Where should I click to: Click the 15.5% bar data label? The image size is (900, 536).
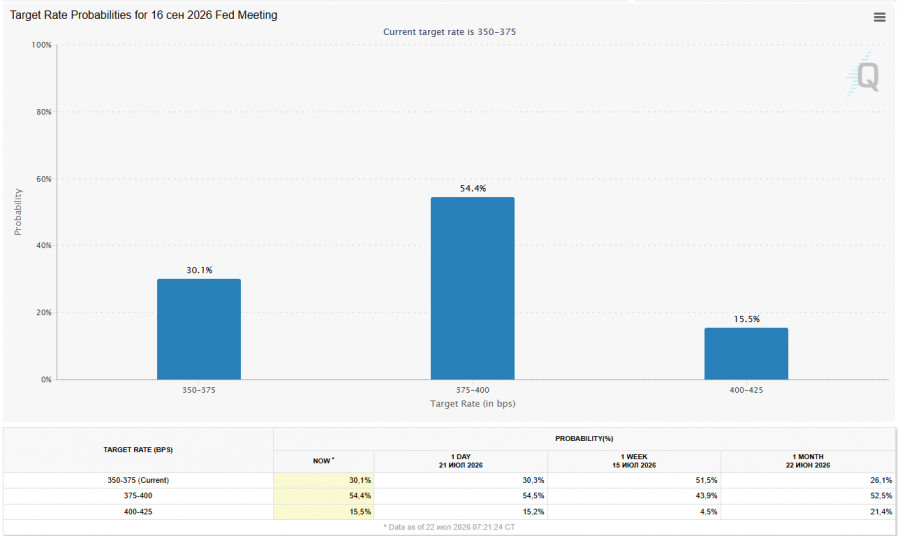(747, 319)
